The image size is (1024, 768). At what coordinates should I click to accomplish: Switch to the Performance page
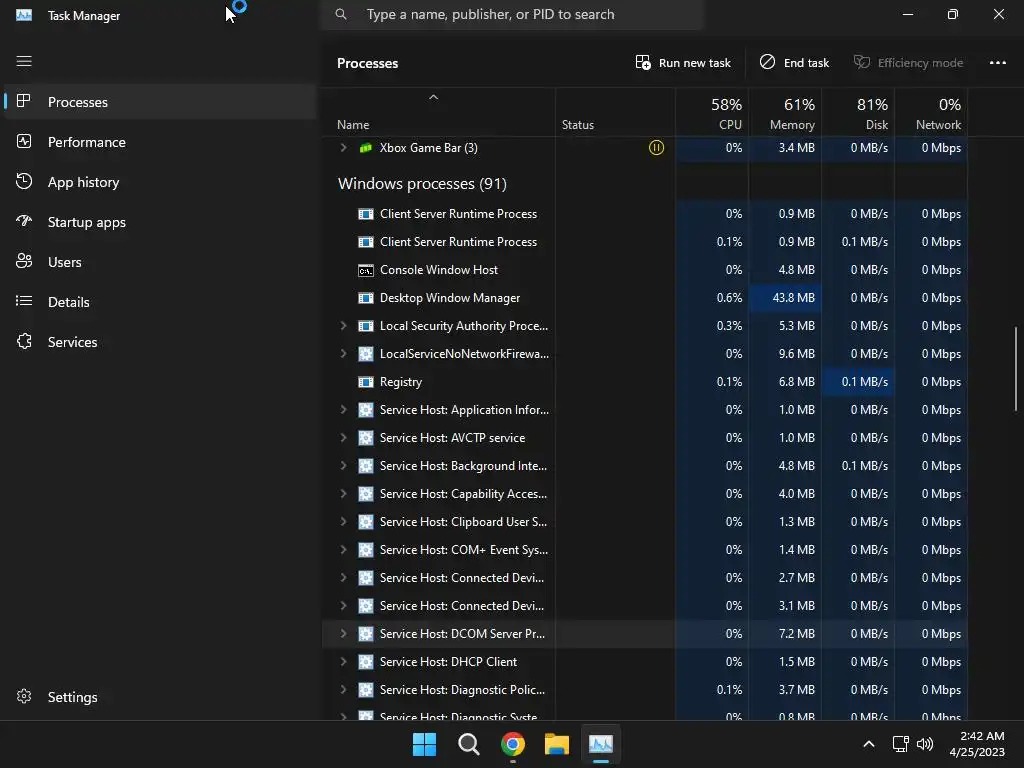click(160, 142)
